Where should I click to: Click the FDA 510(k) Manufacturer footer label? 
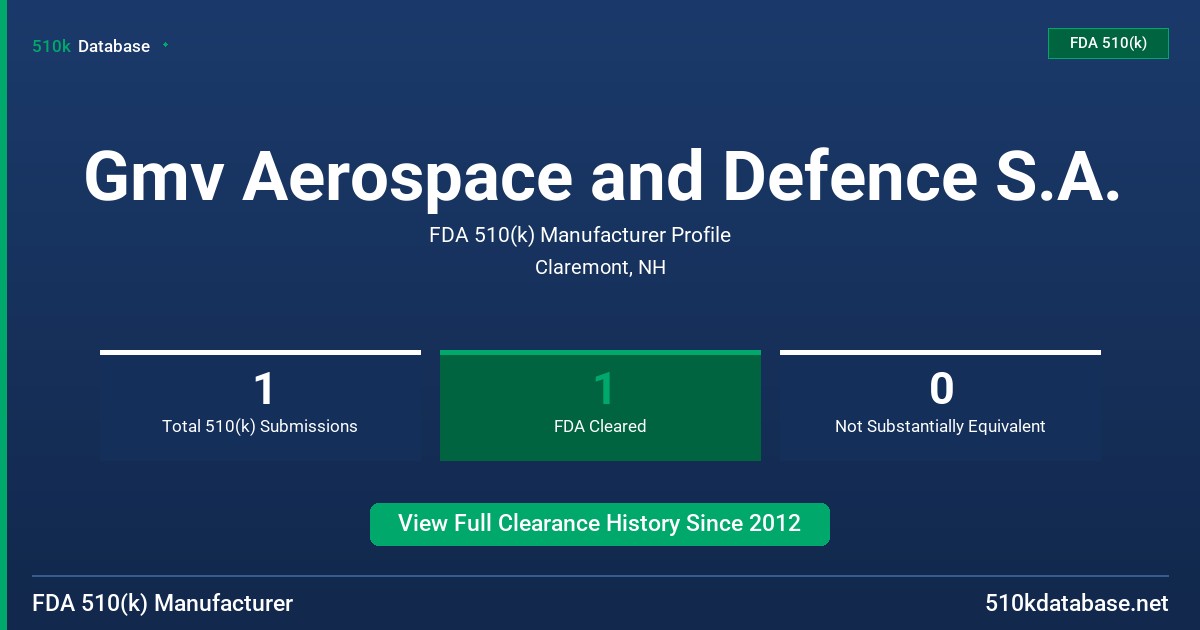click(x=163, y=604)
